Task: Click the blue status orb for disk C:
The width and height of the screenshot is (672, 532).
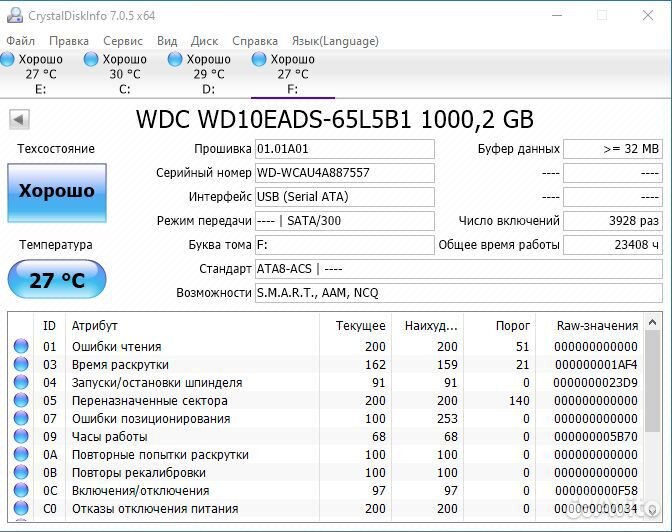Action: tap(91, 59)
